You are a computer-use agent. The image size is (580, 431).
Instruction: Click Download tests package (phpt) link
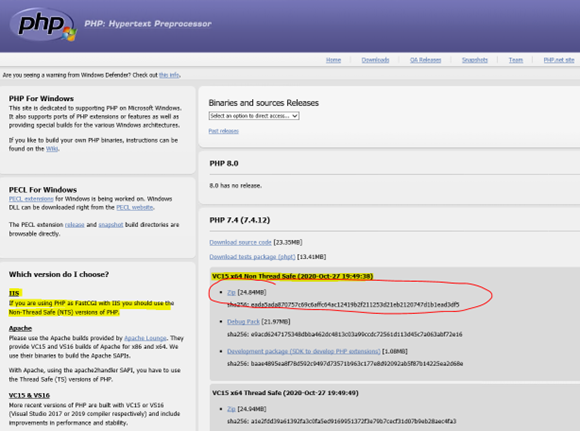252,257
